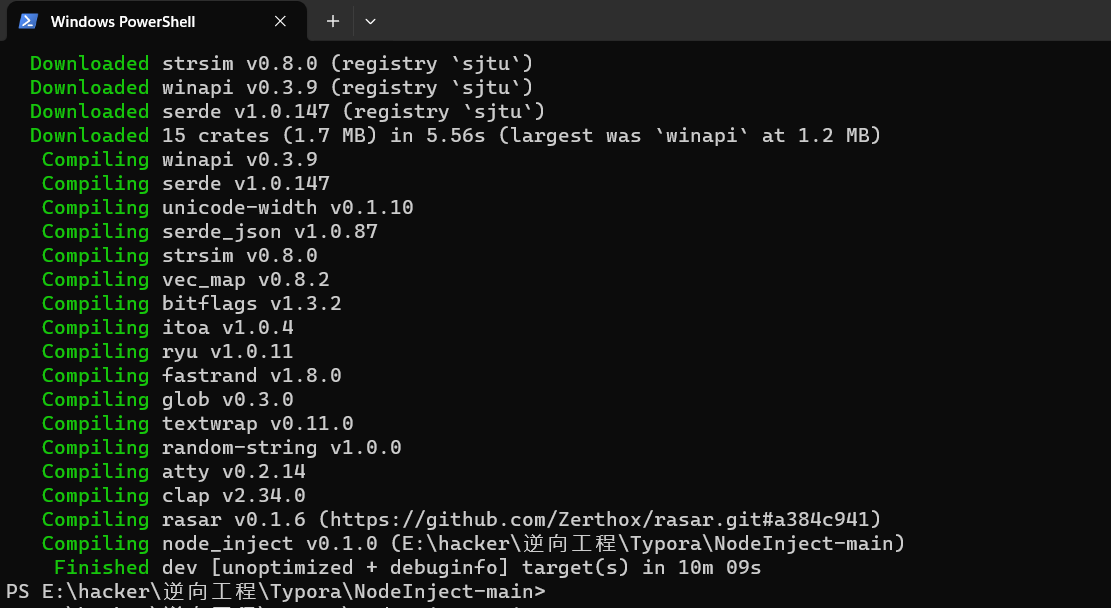
Task: Click the "Downloaded serde v1.0.147" line
Action: click(x=287, y=112)
